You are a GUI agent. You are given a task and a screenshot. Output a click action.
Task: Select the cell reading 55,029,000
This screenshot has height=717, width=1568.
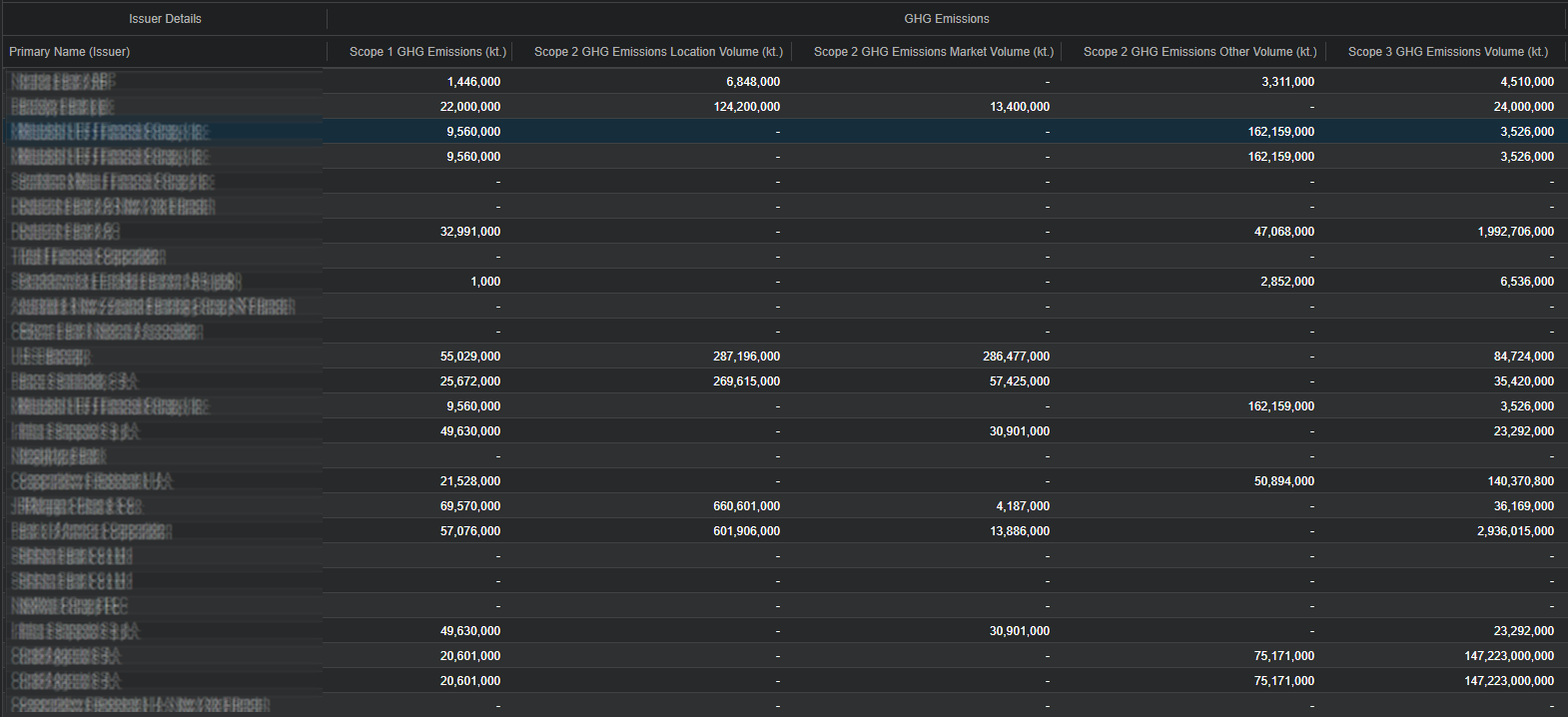point(470,357)
